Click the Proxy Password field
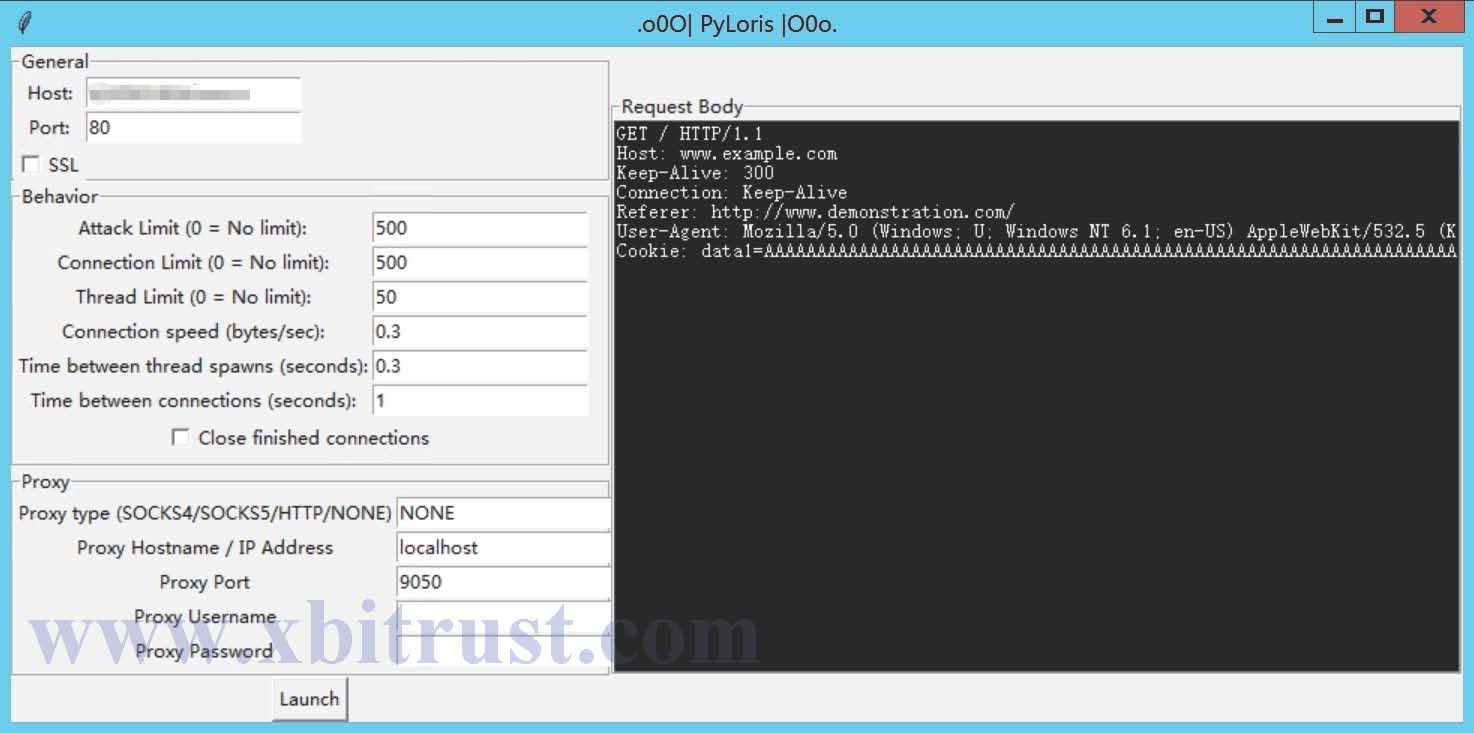This screenshot has width=1474, height=733. [503, 651]
